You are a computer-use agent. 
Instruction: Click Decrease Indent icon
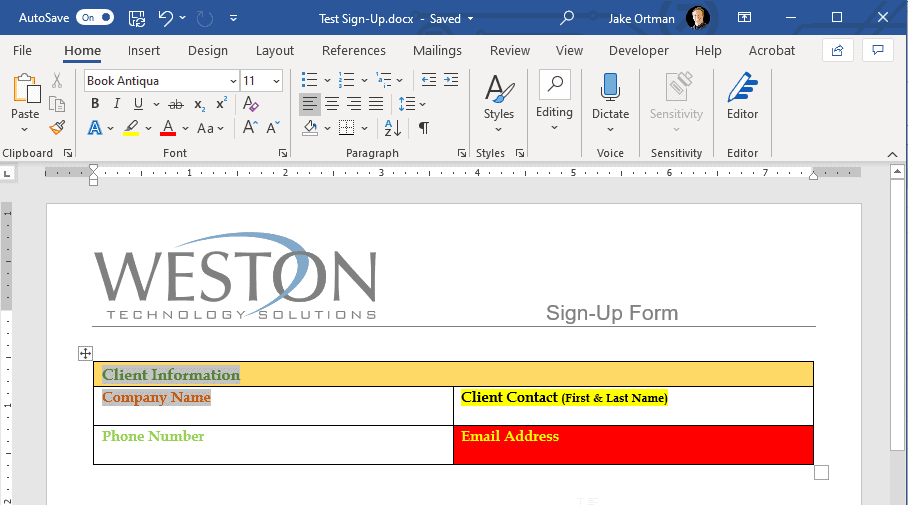[x=429, y=80]
